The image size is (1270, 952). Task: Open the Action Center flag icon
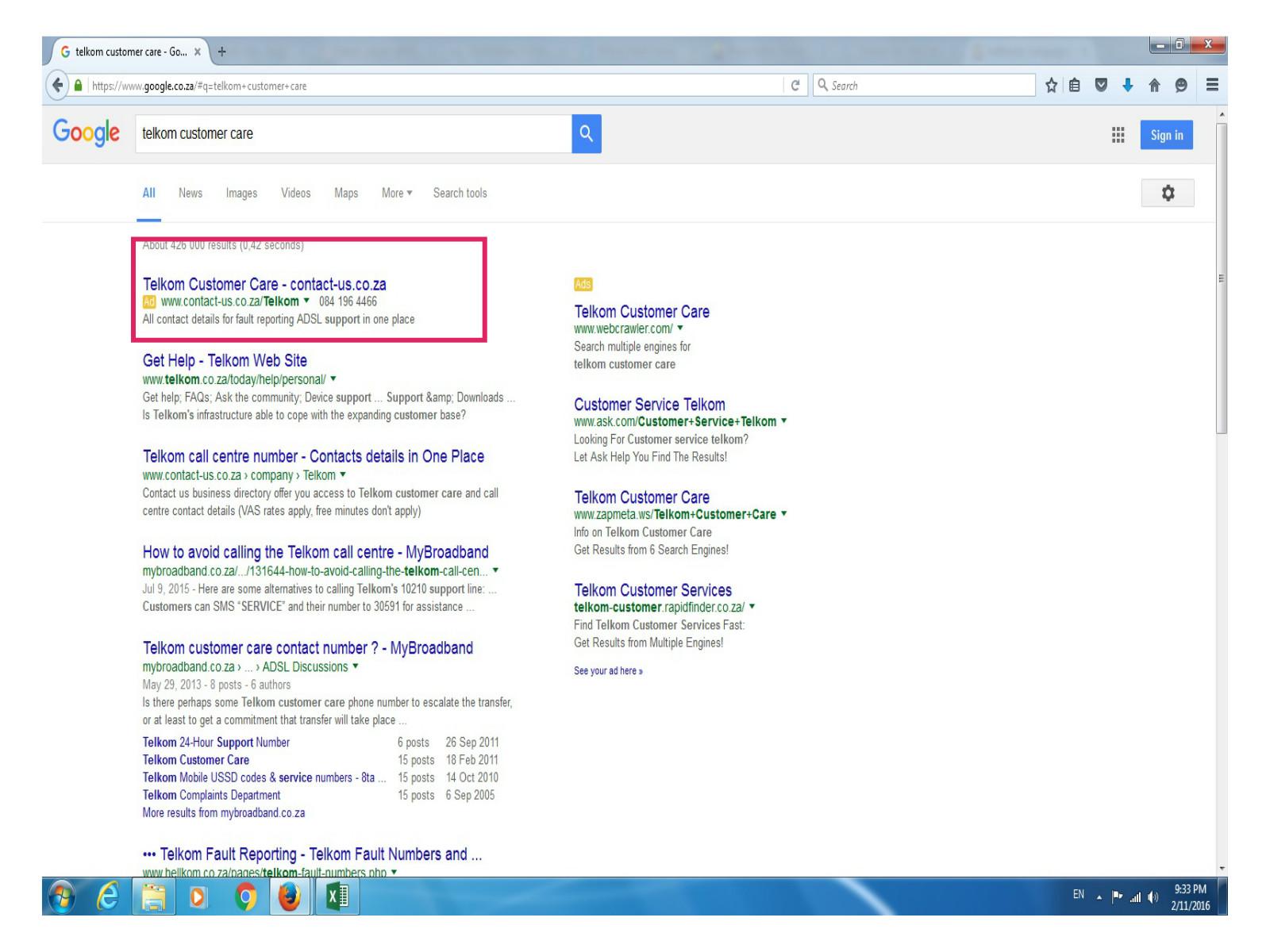point(1117,896)
